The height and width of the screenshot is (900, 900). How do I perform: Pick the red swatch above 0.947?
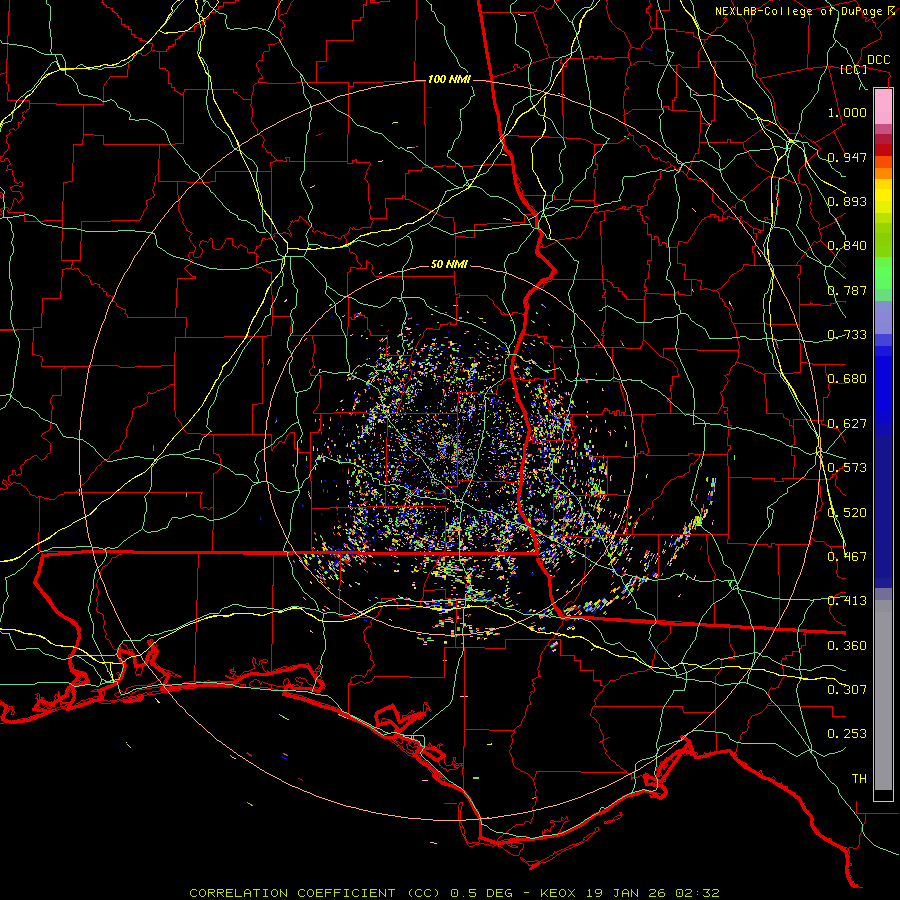pos(883,150)
